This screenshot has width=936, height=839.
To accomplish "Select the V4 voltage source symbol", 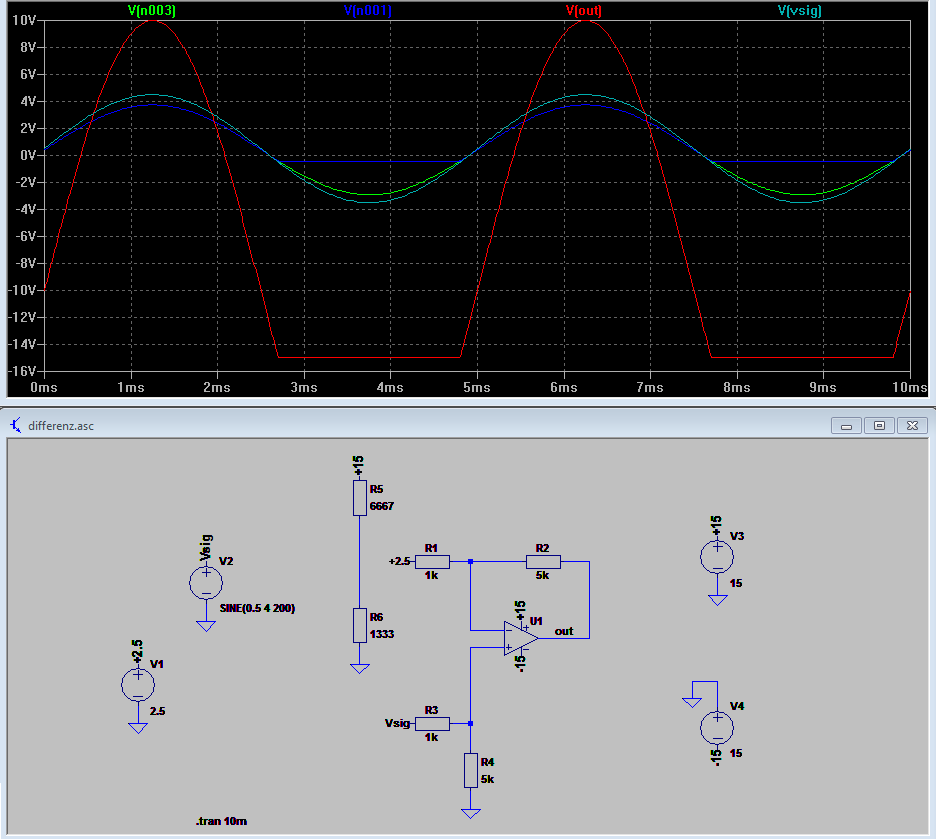I will [717, 726].
